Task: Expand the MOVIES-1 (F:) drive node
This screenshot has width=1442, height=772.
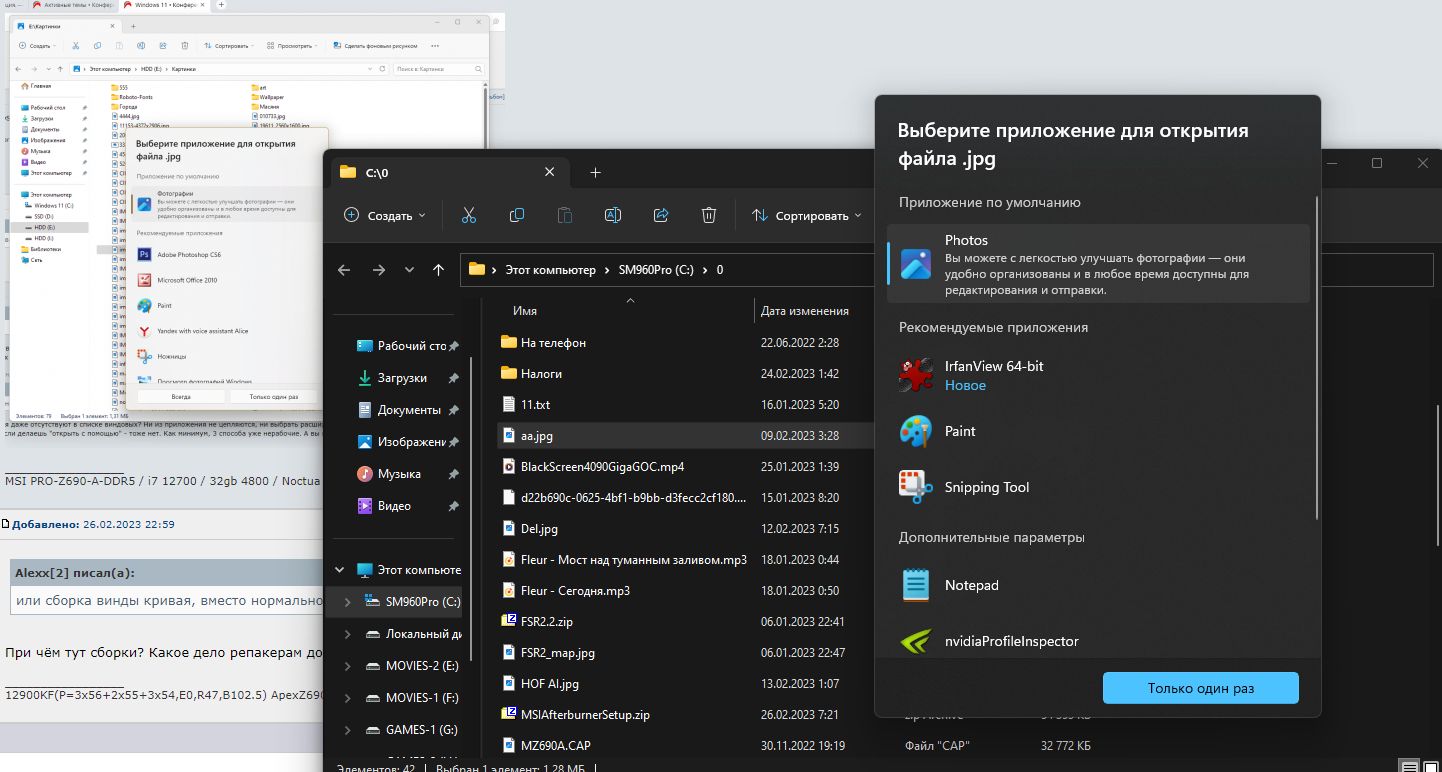Action: coord(347,698)
